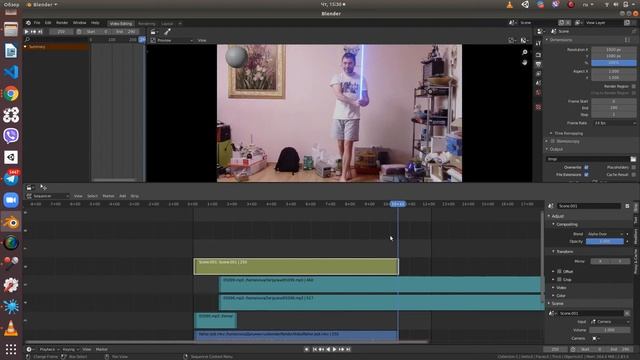Expand the Video subpanel
640x360 pixels.
pyautogui.click(x=560, y=288)
